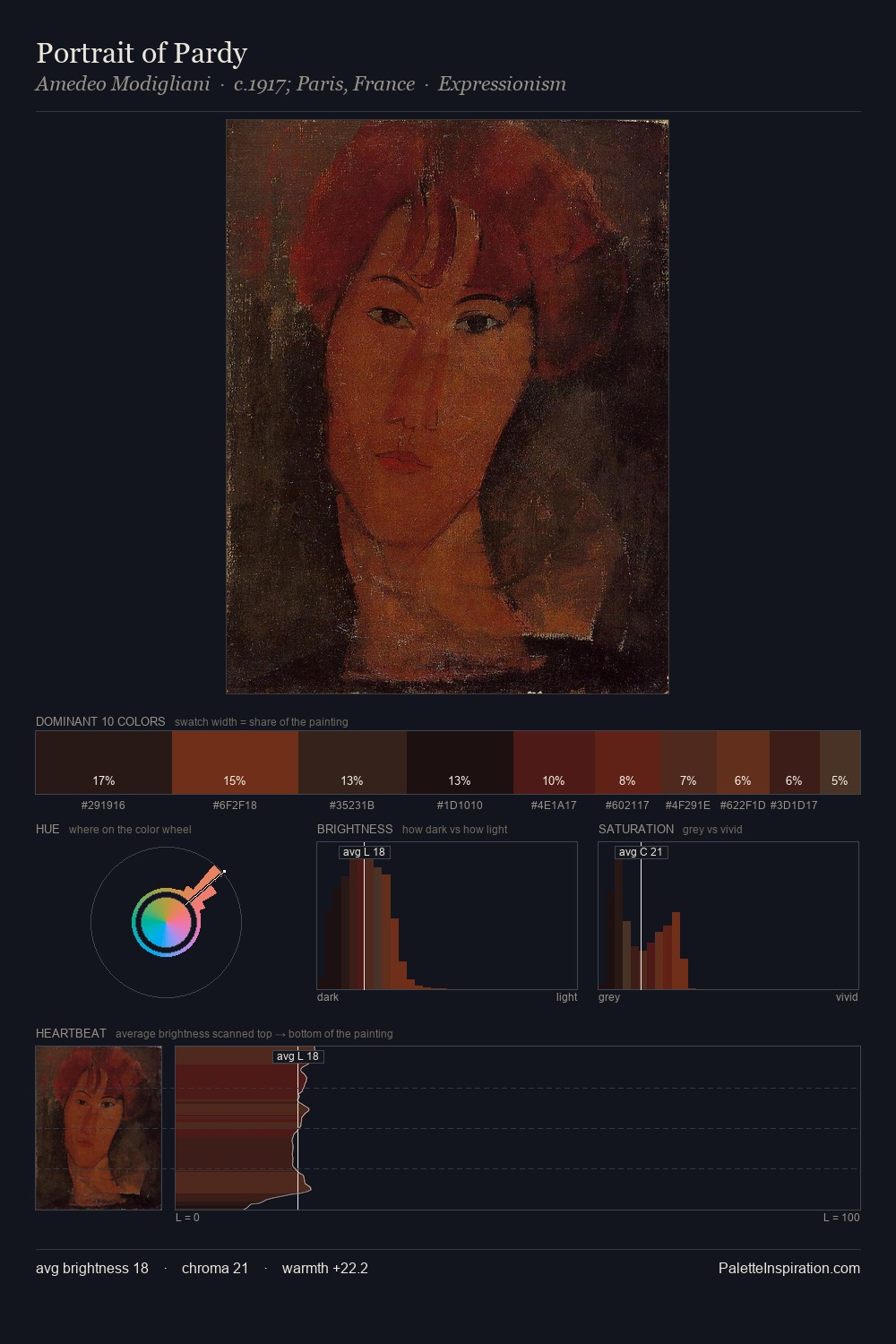Viewport: 896px width, 1344px height.
Task: Open the PaletteInspiration.com link
Action: tap(789, 1269)
